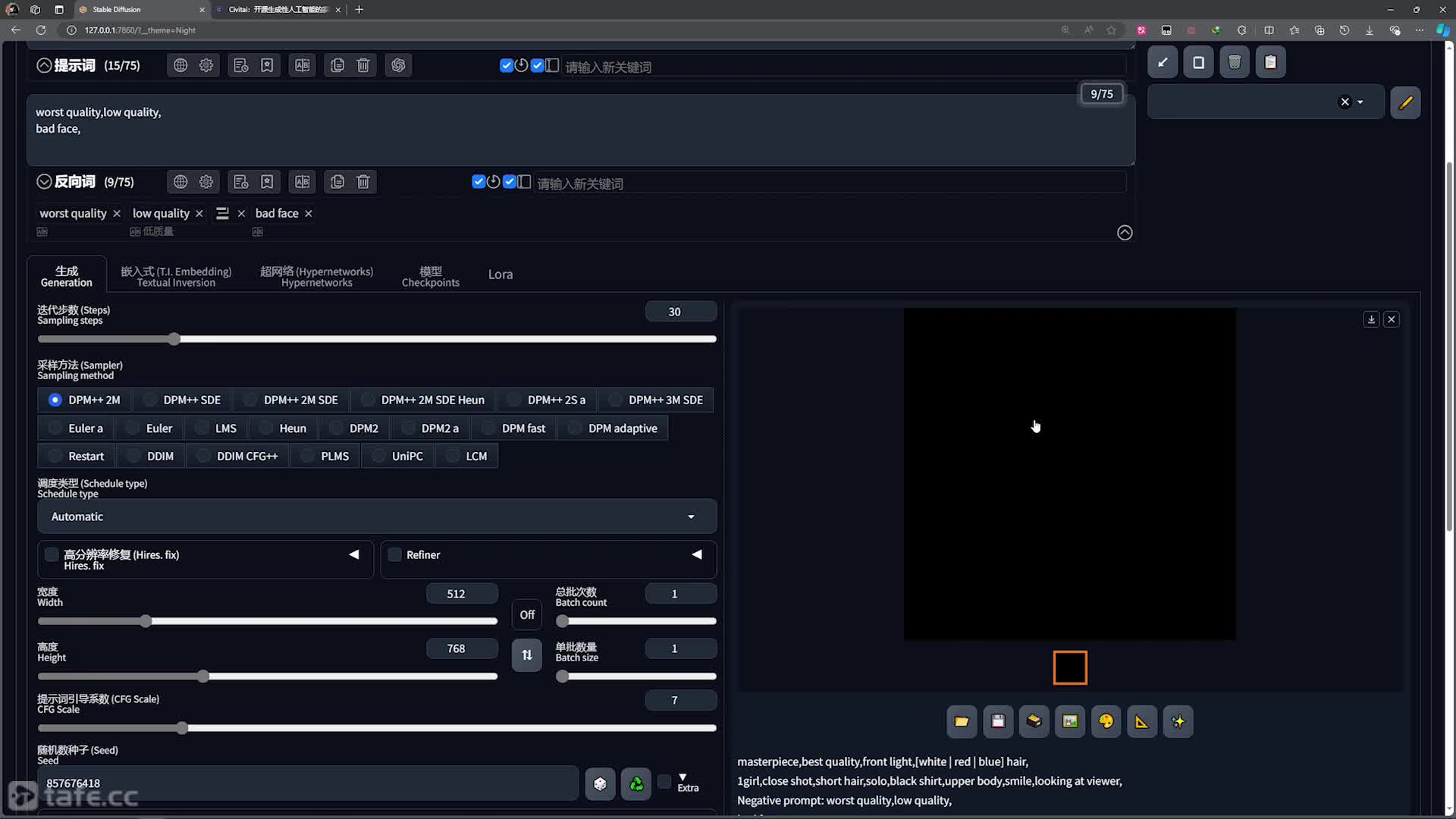
Task: Open the Textual Inversion tab
Action: coord(176,276)
